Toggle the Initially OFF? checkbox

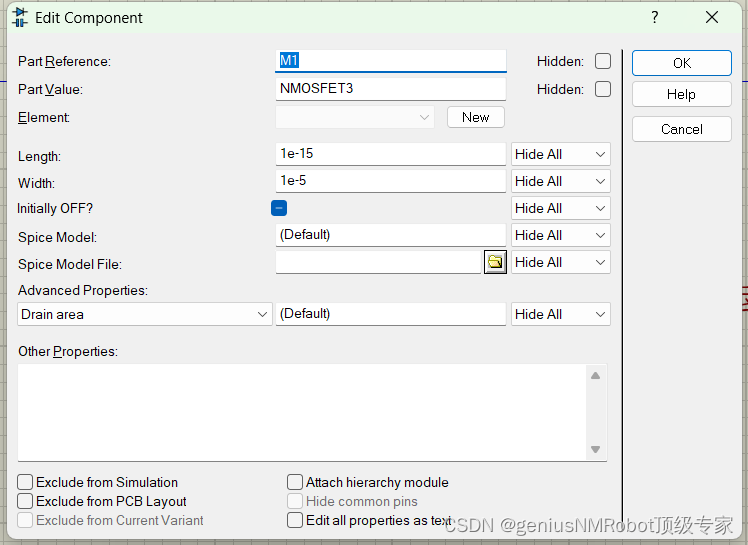click(x=279, y=208)
